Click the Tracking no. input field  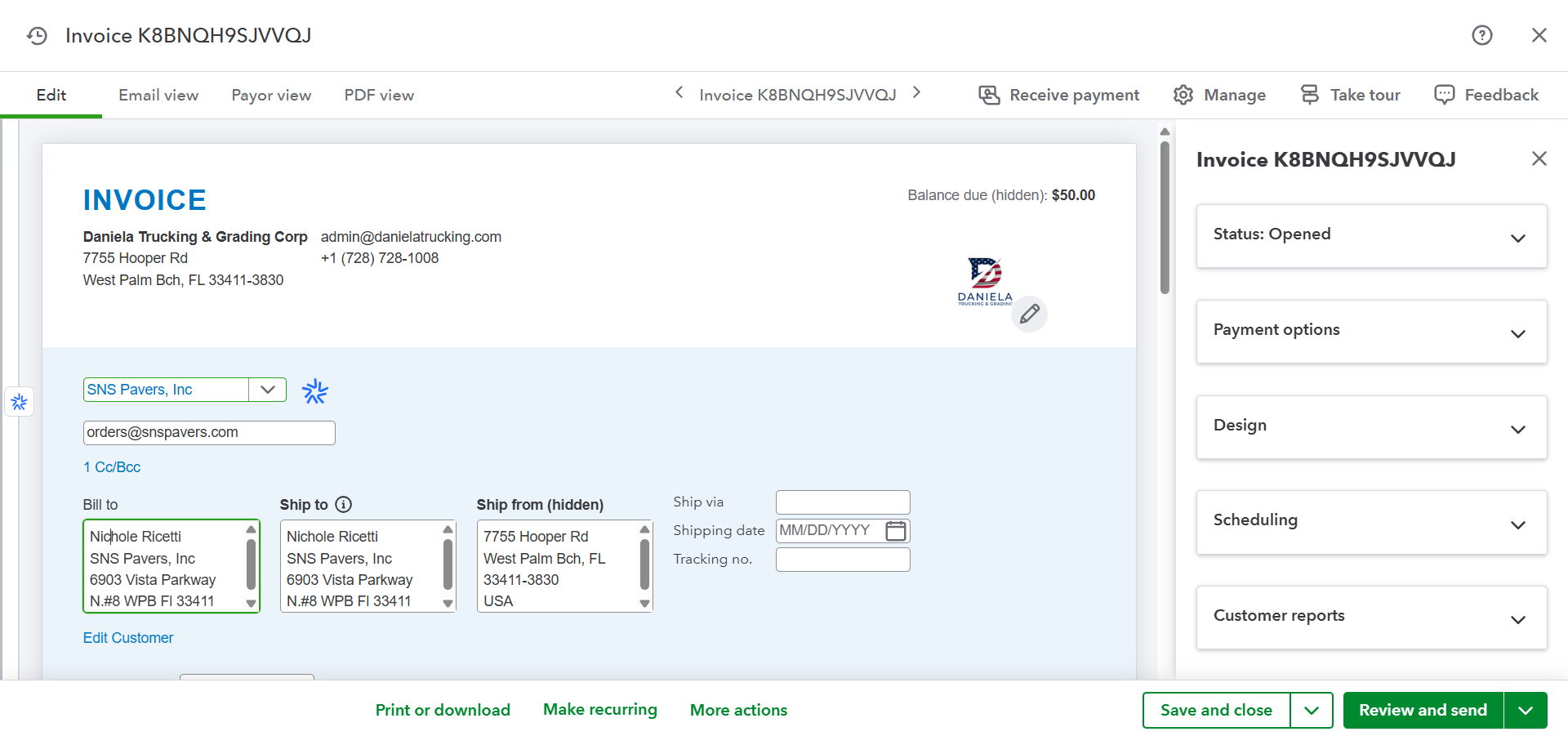842,560
